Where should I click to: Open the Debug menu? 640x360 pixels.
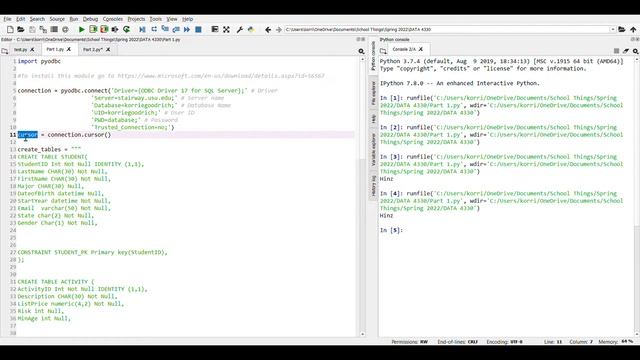pos(90,19)
